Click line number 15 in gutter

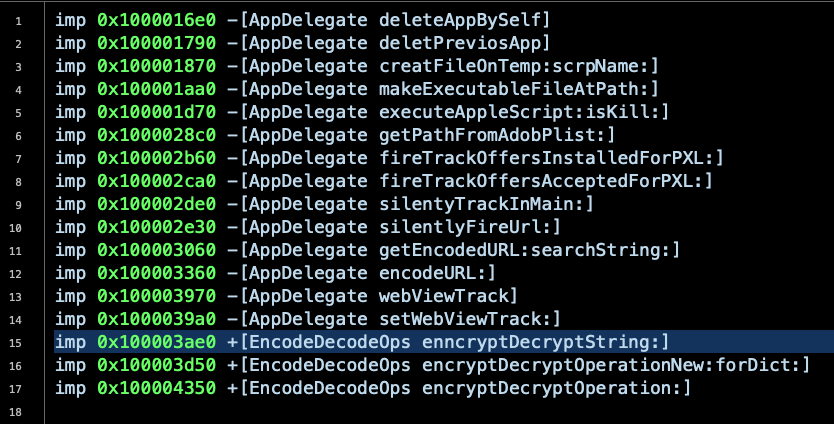tap(22, 342)
